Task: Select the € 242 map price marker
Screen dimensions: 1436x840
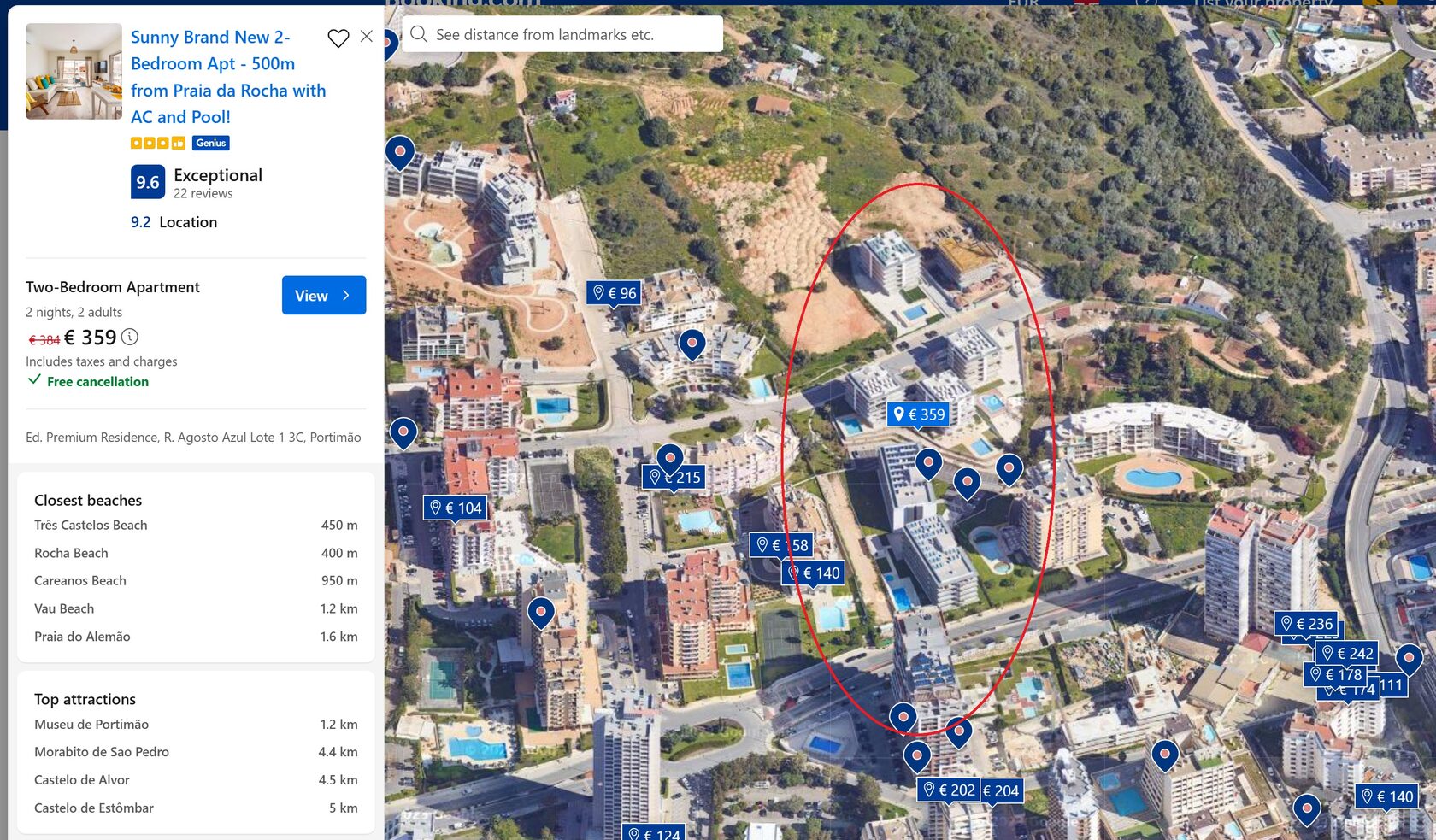Action: pyautogui.click(x=1348, y=653)
